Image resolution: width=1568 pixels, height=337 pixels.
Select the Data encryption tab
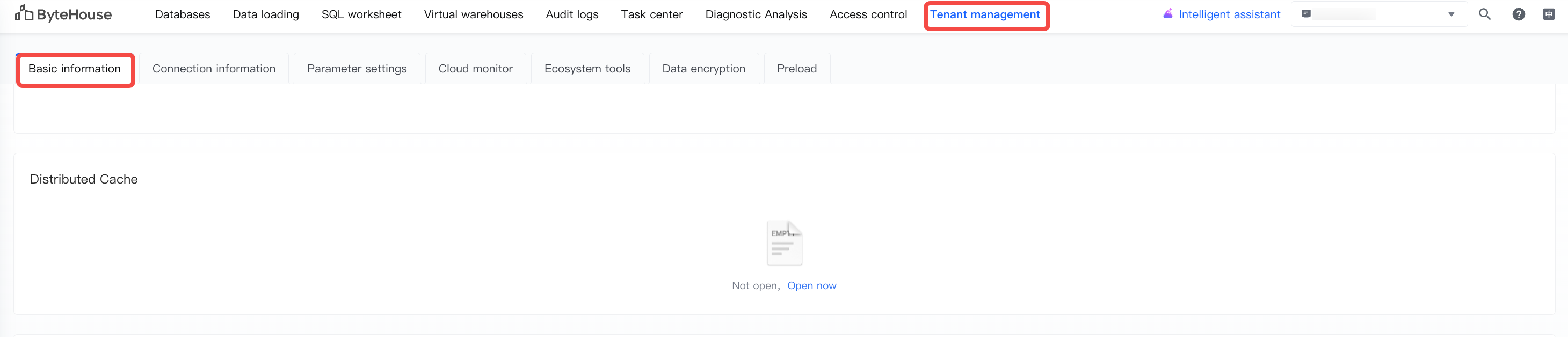(x=703, y=69)
